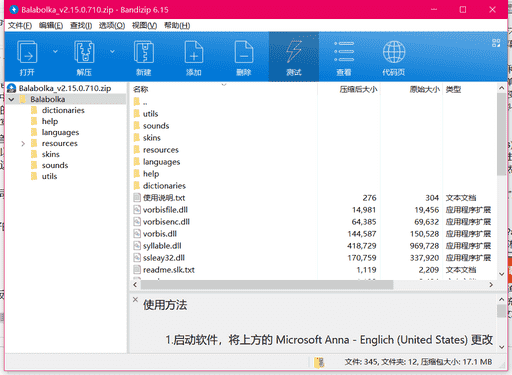Click the Extract (解压) toolbar icon
Image resolution: width=512 pixels, height=375 pixels.
[84, 52]
